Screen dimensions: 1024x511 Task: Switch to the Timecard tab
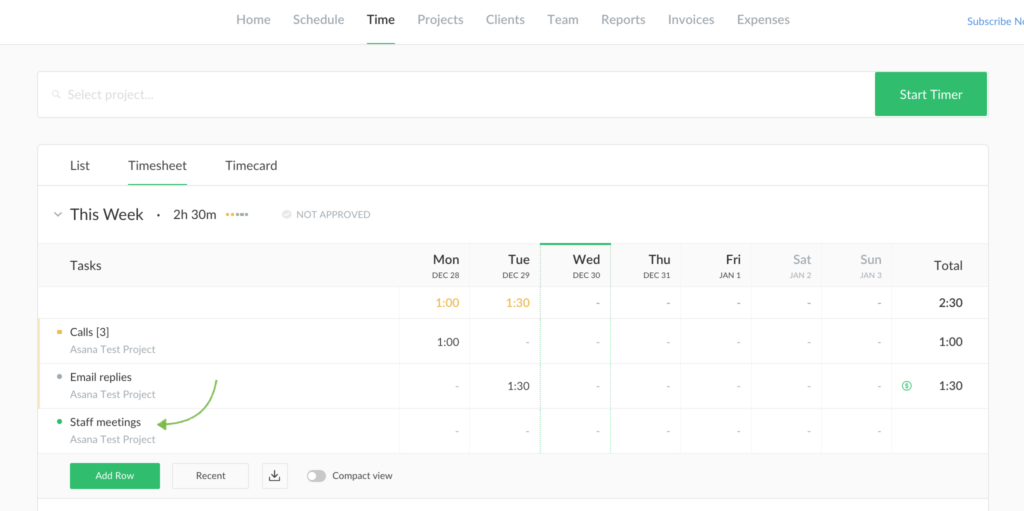251,166
